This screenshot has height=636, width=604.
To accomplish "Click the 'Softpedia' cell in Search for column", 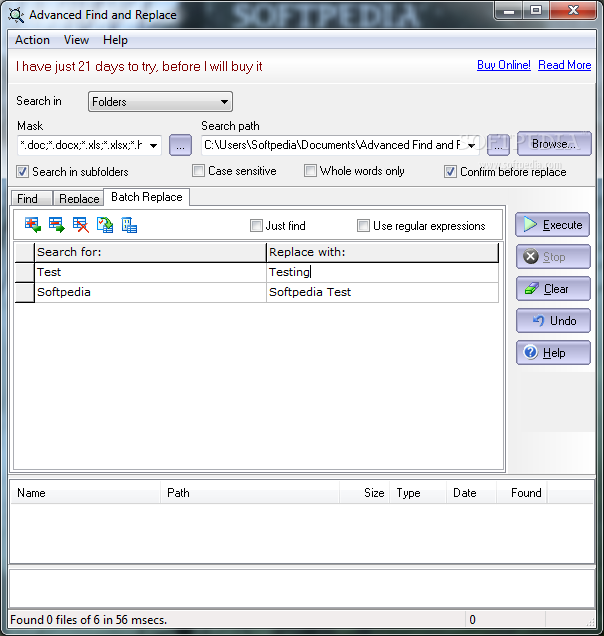I will 150,292.
